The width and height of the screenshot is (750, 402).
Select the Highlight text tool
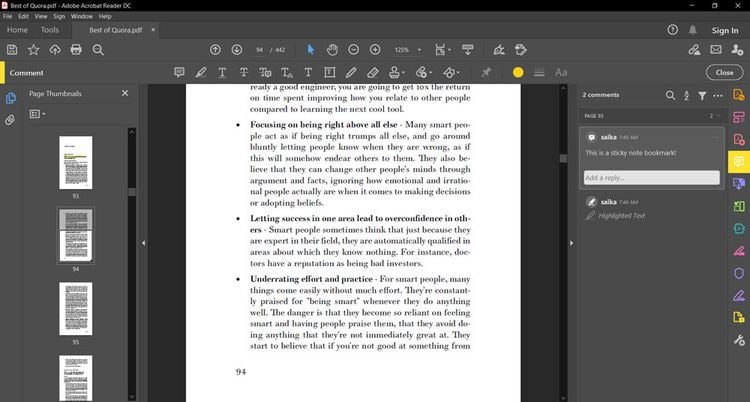coord(201,72)
